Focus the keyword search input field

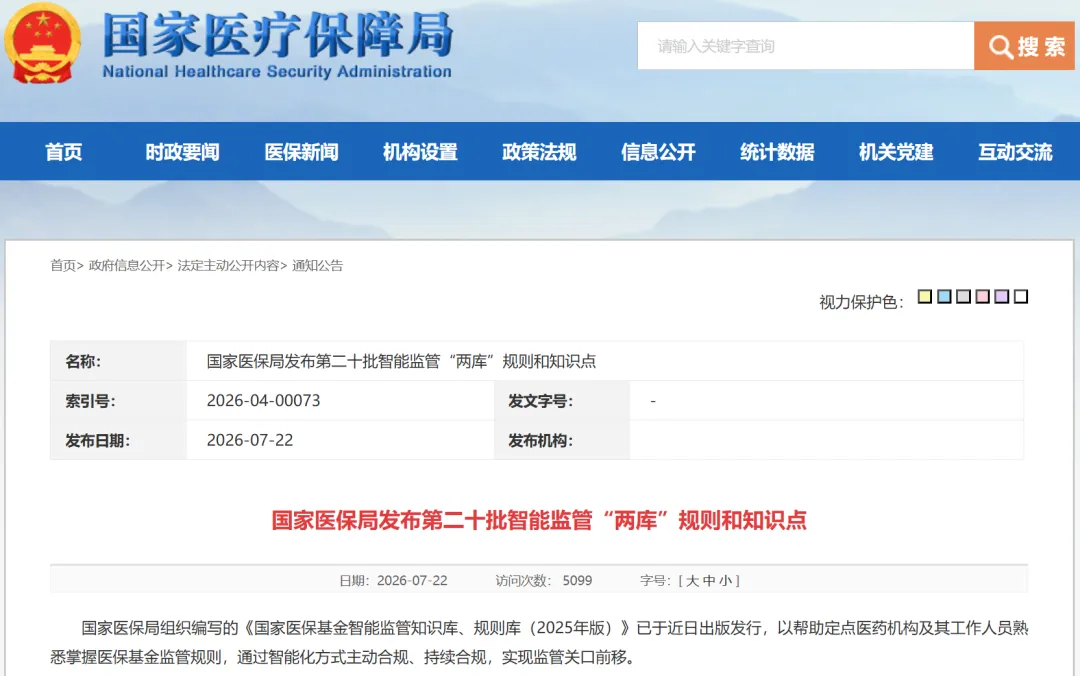point(805,46)
